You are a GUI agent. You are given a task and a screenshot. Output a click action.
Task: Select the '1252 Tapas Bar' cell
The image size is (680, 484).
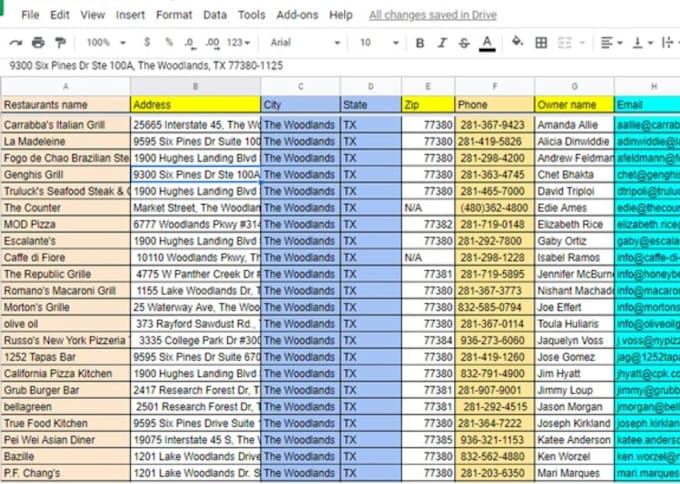coord(65,357)
